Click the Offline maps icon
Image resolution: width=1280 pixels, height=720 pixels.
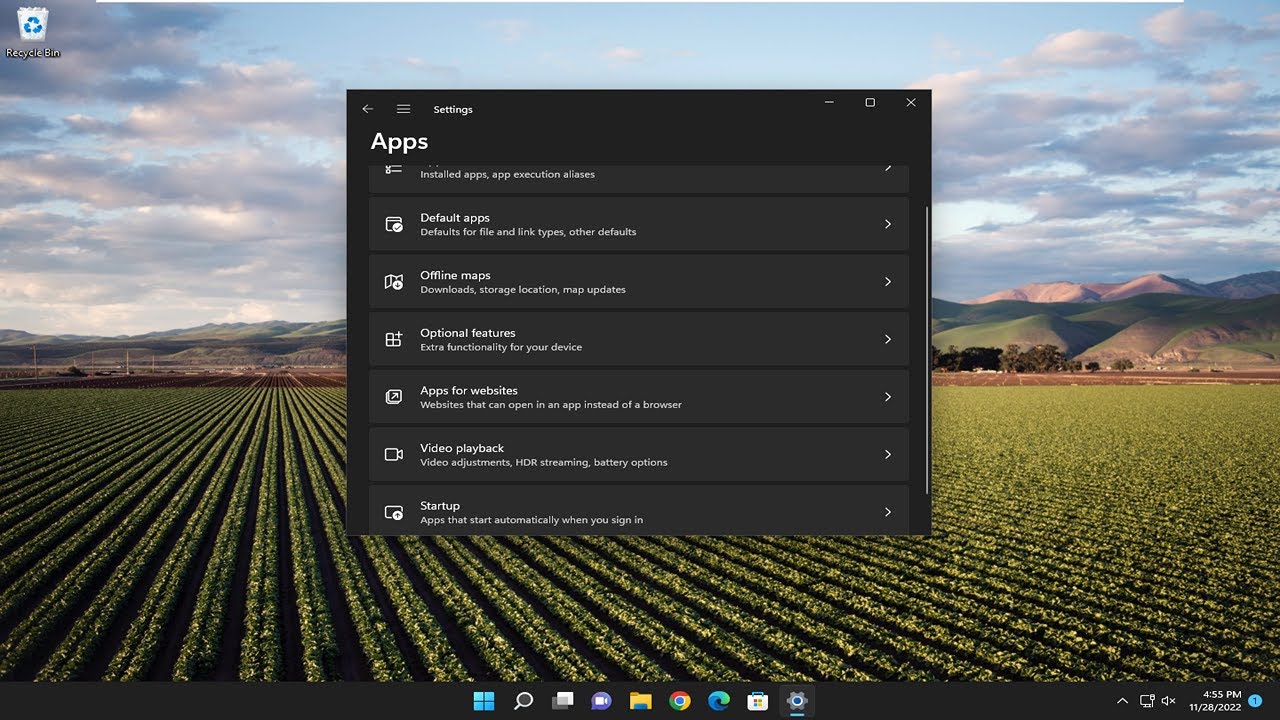tap(394, 282)
